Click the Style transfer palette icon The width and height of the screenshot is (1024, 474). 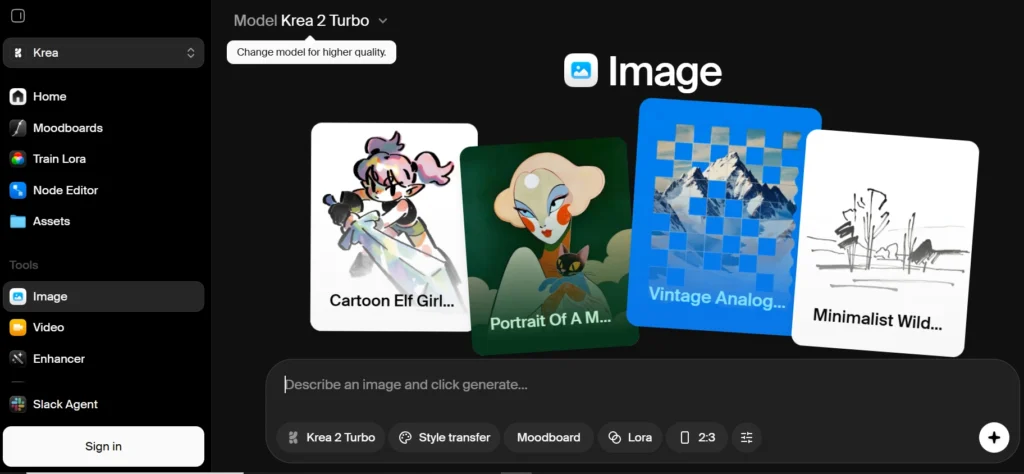point(406,437)
